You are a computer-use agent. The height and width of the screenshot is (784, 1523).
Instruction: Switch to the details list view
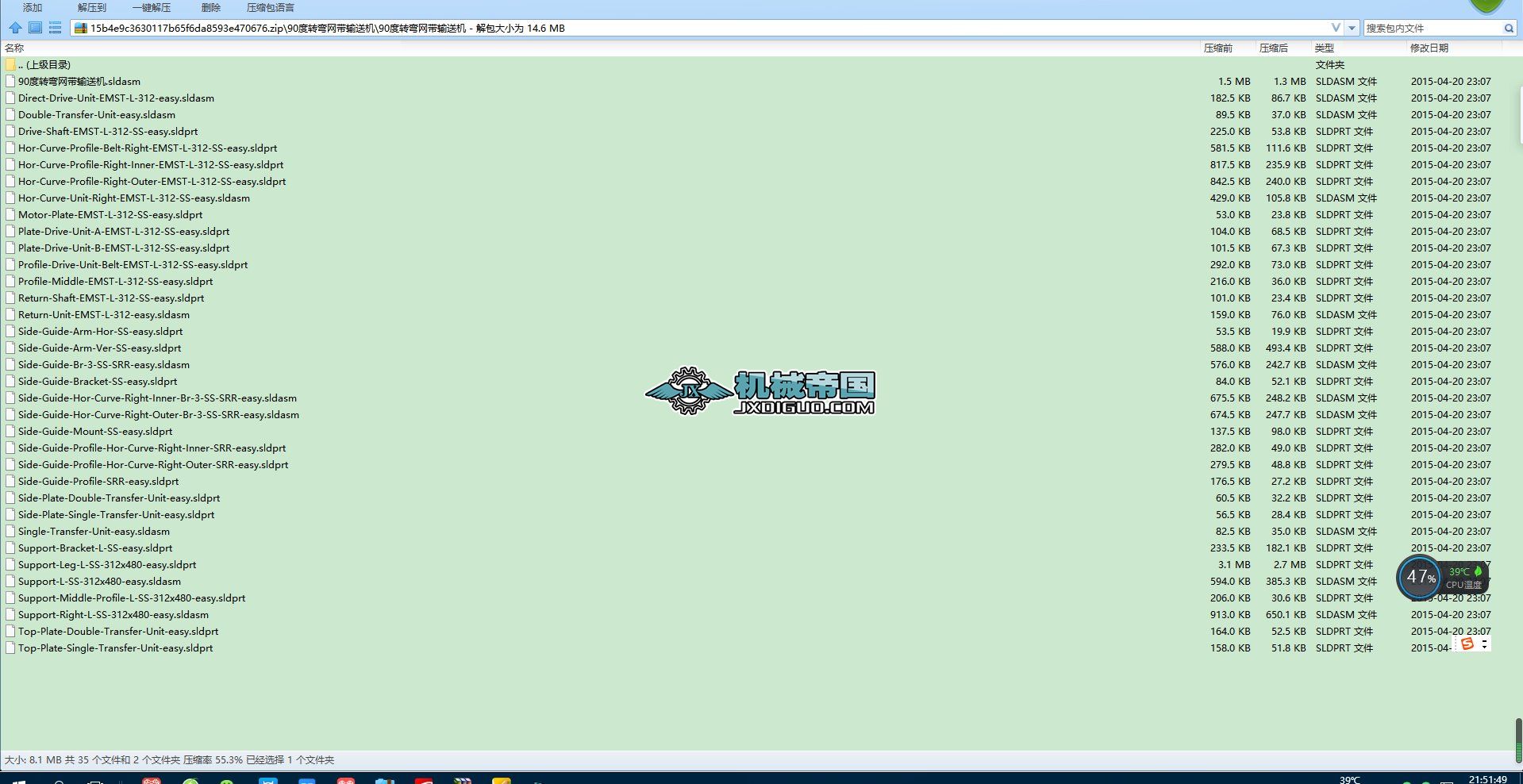[55, 28]
